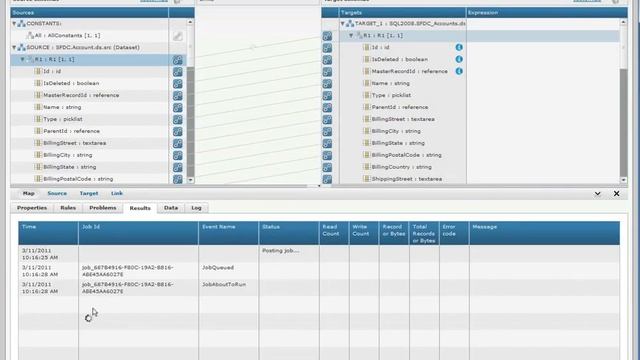Screen dimensions: 640x360
Task: Click the info icon on target IsDeleted row
Action: coord(459,59)
